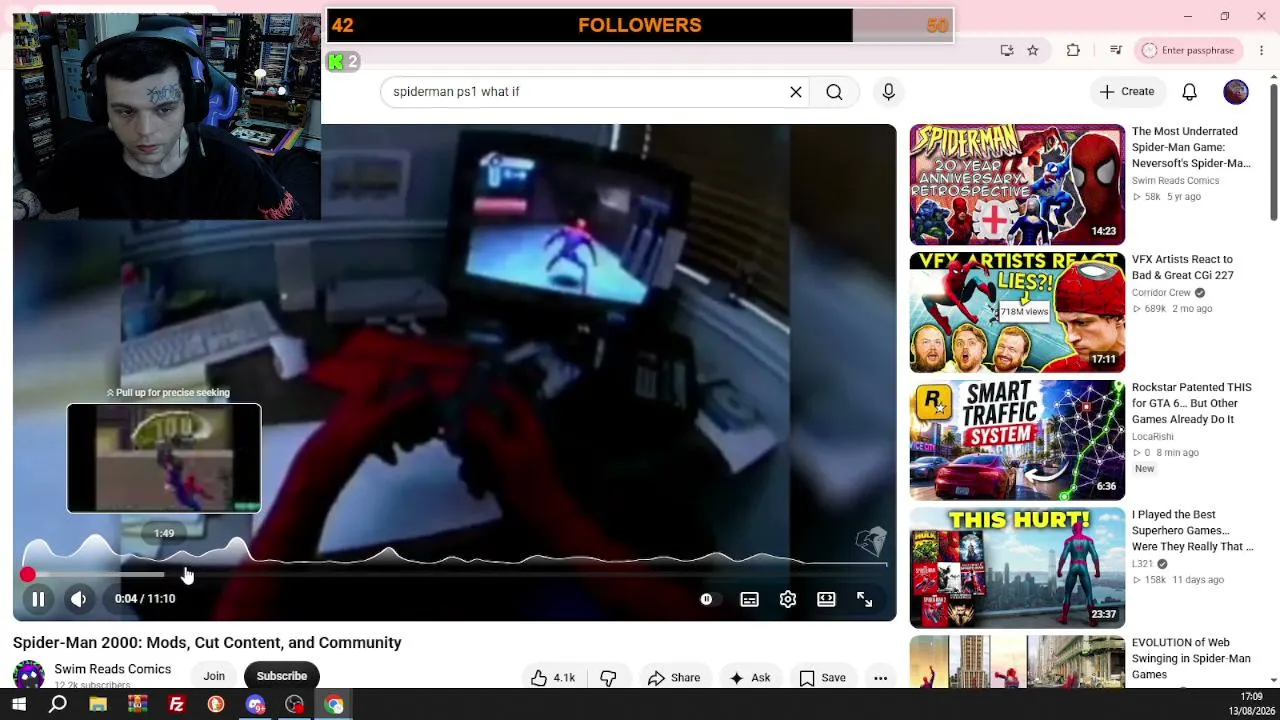
Task: Open the account avatar menu
Action: [1236, 92]
